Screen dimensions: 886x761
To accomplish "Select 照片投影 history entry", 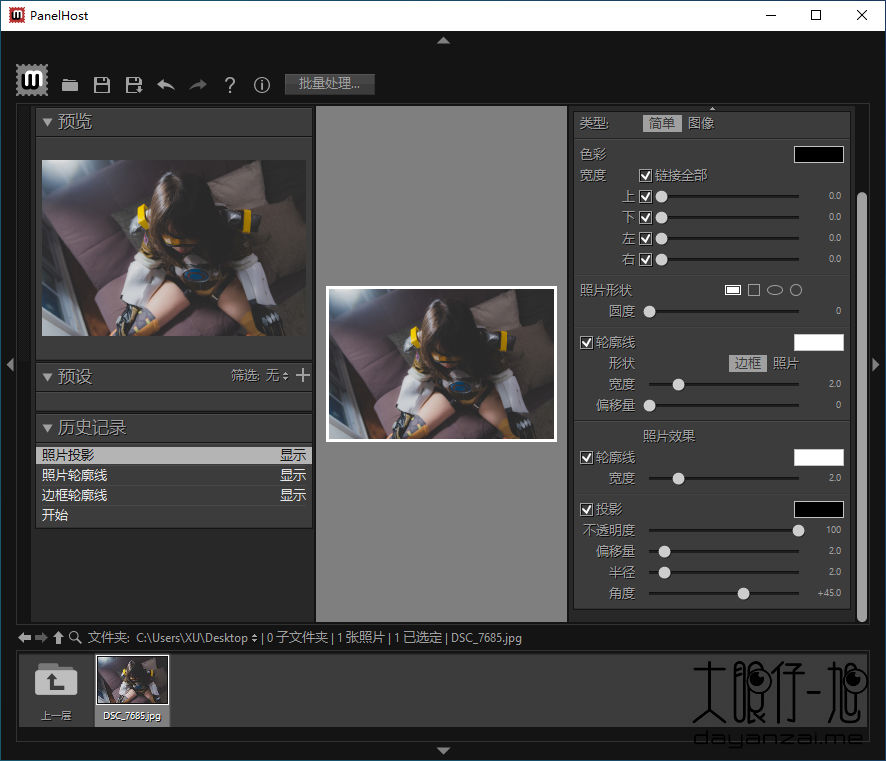I will pos(174,455).
